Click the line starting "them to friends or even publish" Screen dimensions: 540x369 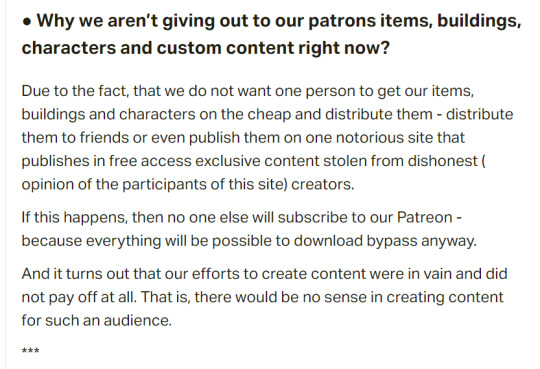(x=243, y=138)
